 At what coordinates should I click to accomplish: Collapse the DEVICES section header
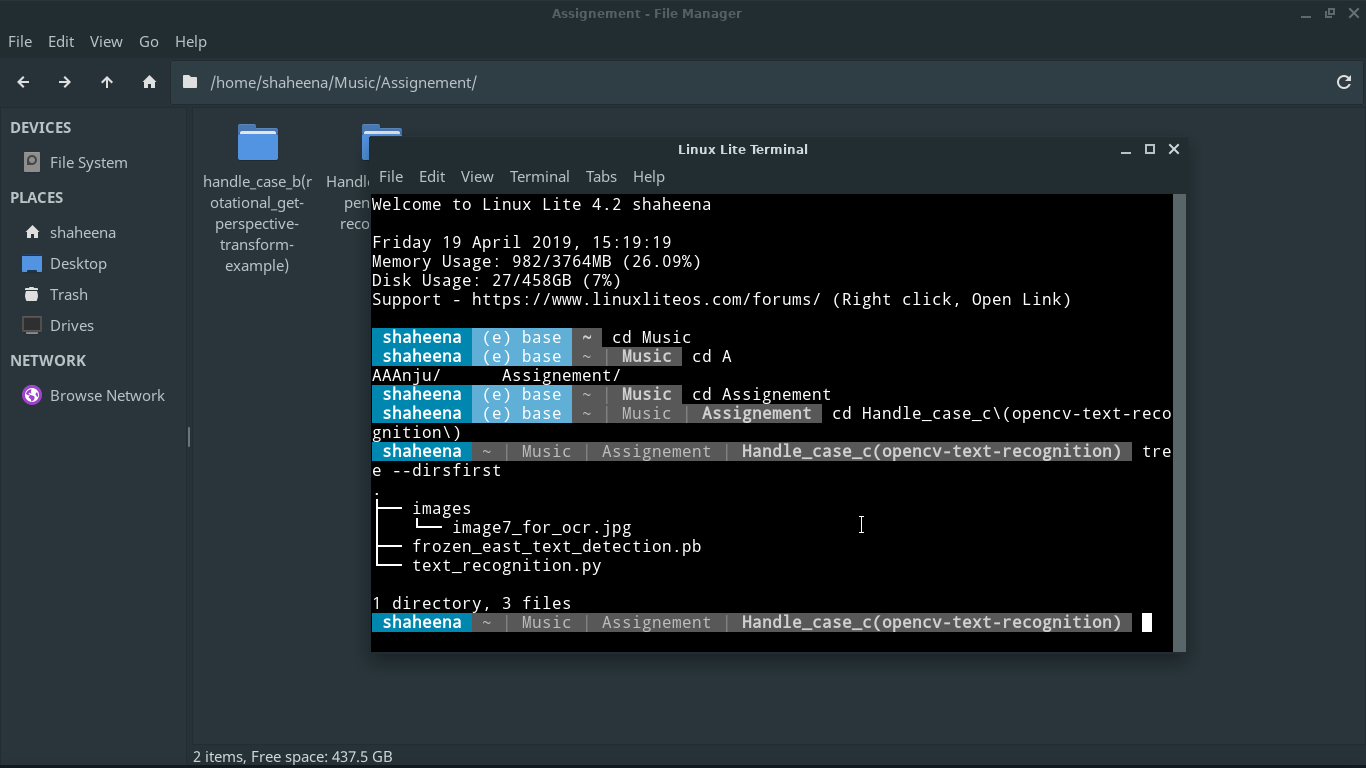pos(40,127)
